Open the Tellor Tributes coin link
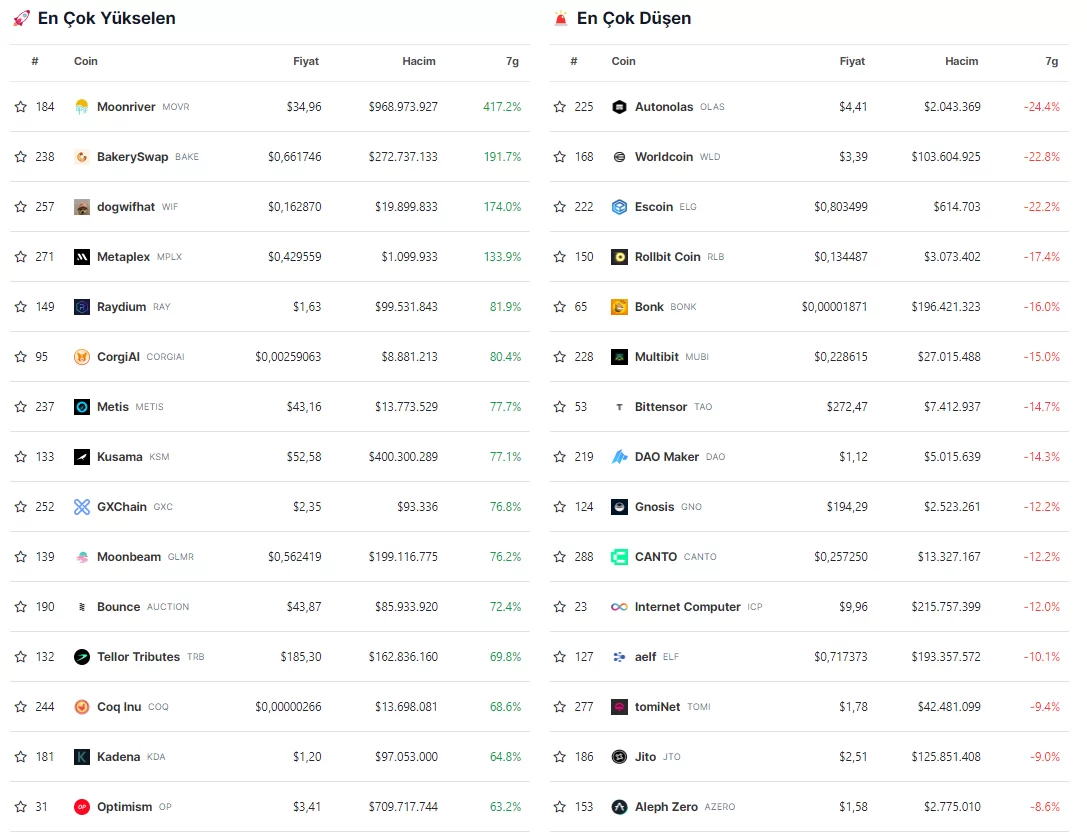1087x832 pixels. click(138, 657)
